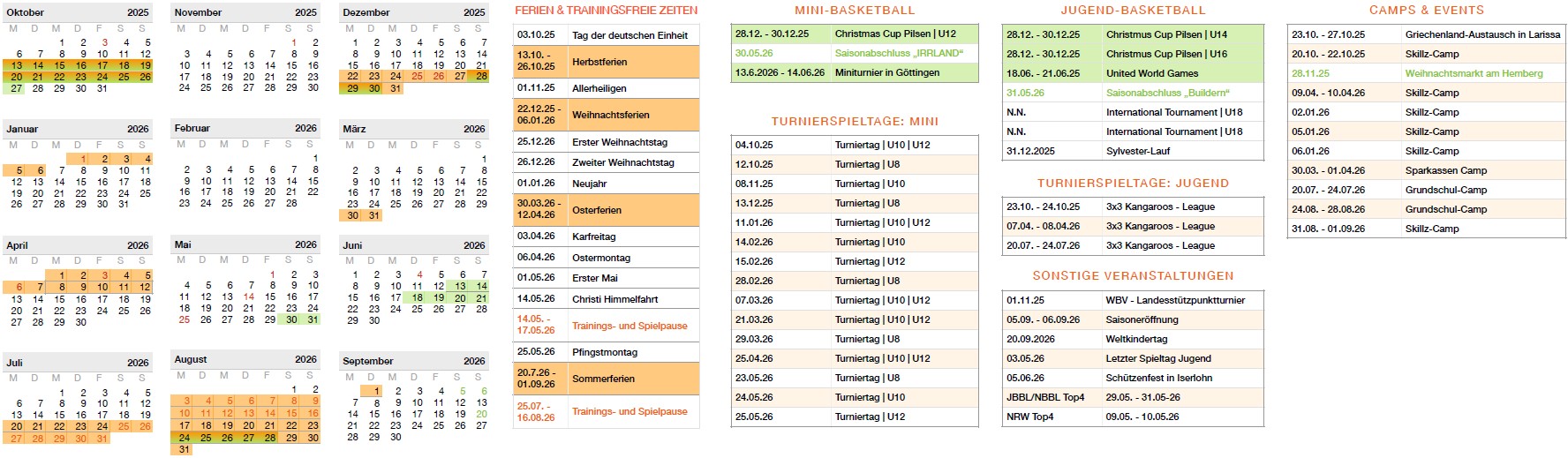The height and width of the screenshot is (458, 1568).
Task: Click Griechenland-Austausch in Larissa entry
Action: [1482, 34]
